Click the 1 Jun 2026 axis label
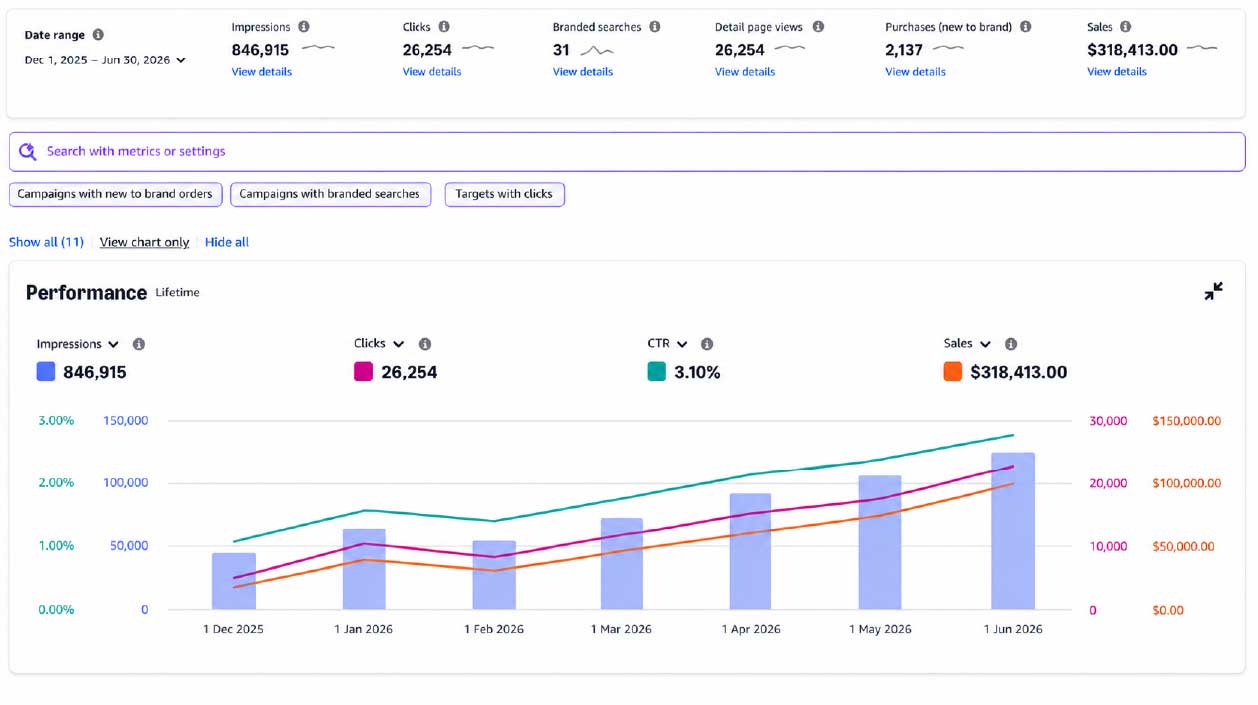Screen dimensions: 1258x705 click(1013, 629)
